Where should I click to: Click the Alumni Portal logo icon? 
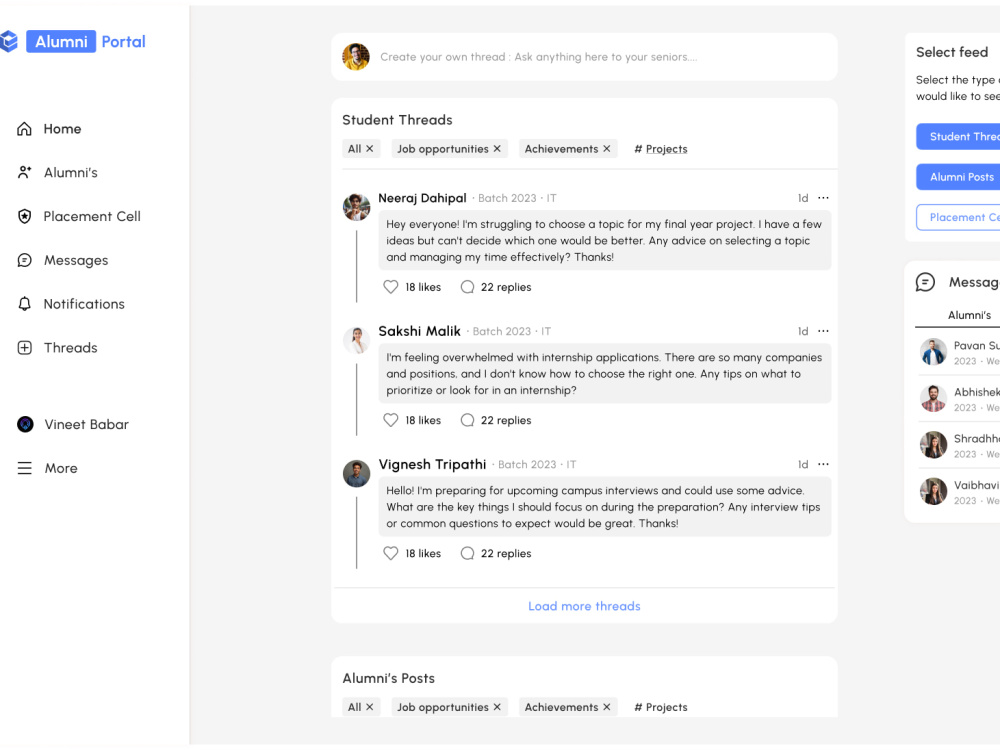pyautogui.click(x=9, y=41)
